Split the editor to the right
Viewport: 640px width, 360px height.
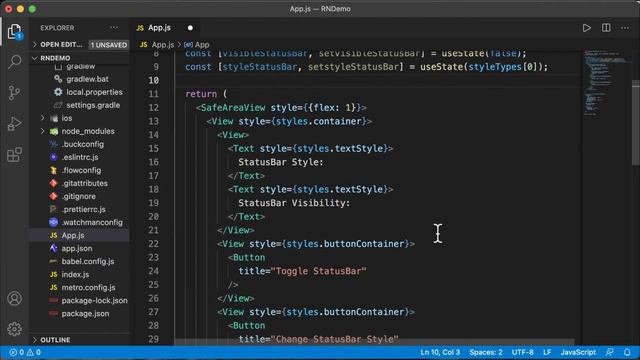pos(606,28)
